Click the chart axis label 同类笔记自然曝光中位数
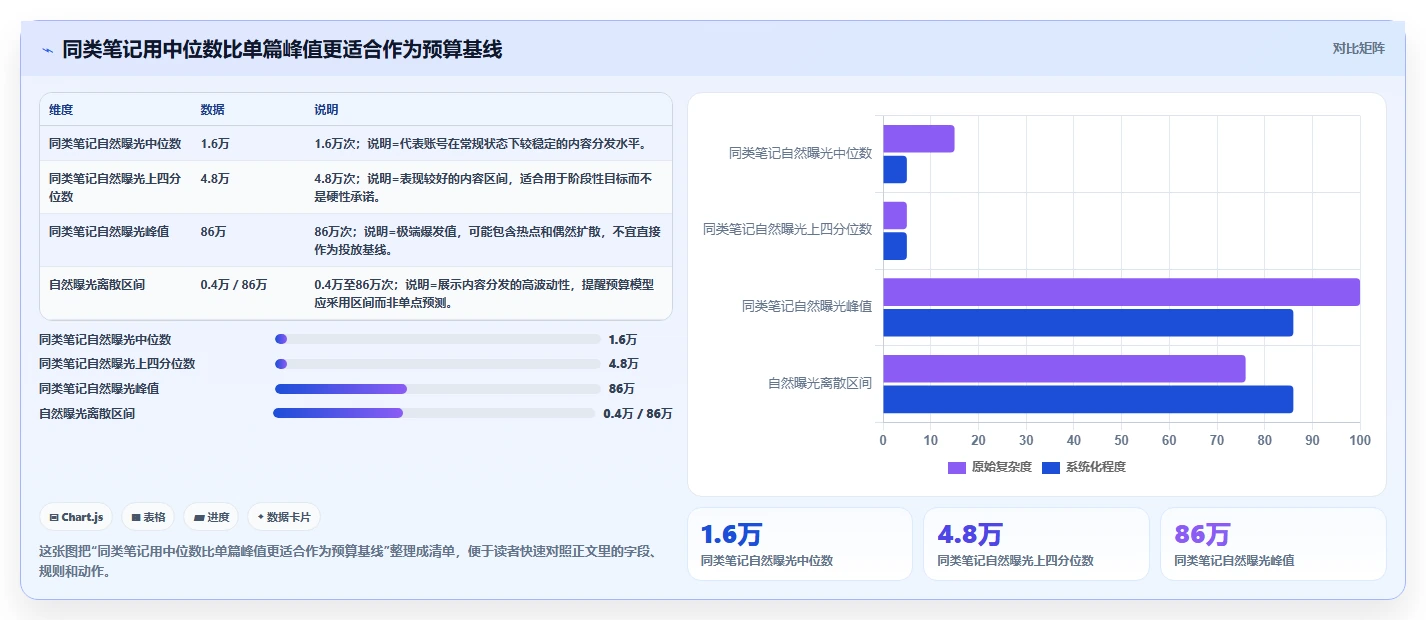The width and height of the screenshot is (1426, 620). (x=801, y=153)
